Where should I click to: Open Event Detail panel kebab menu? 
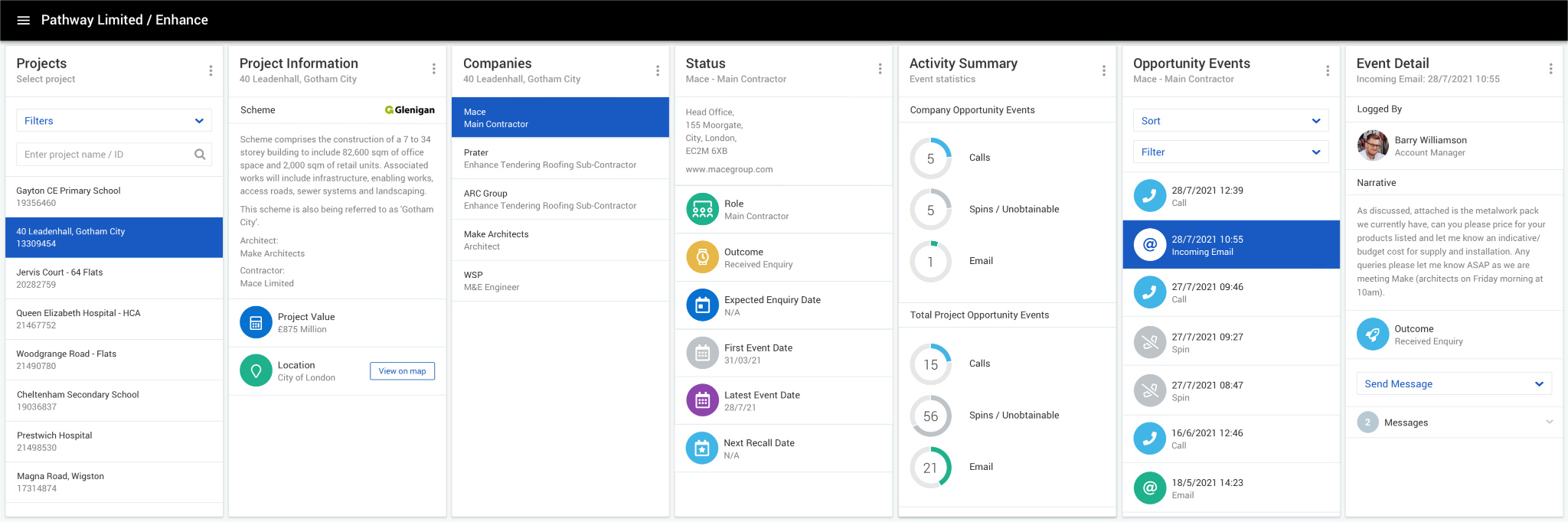tap(1551, 69)
